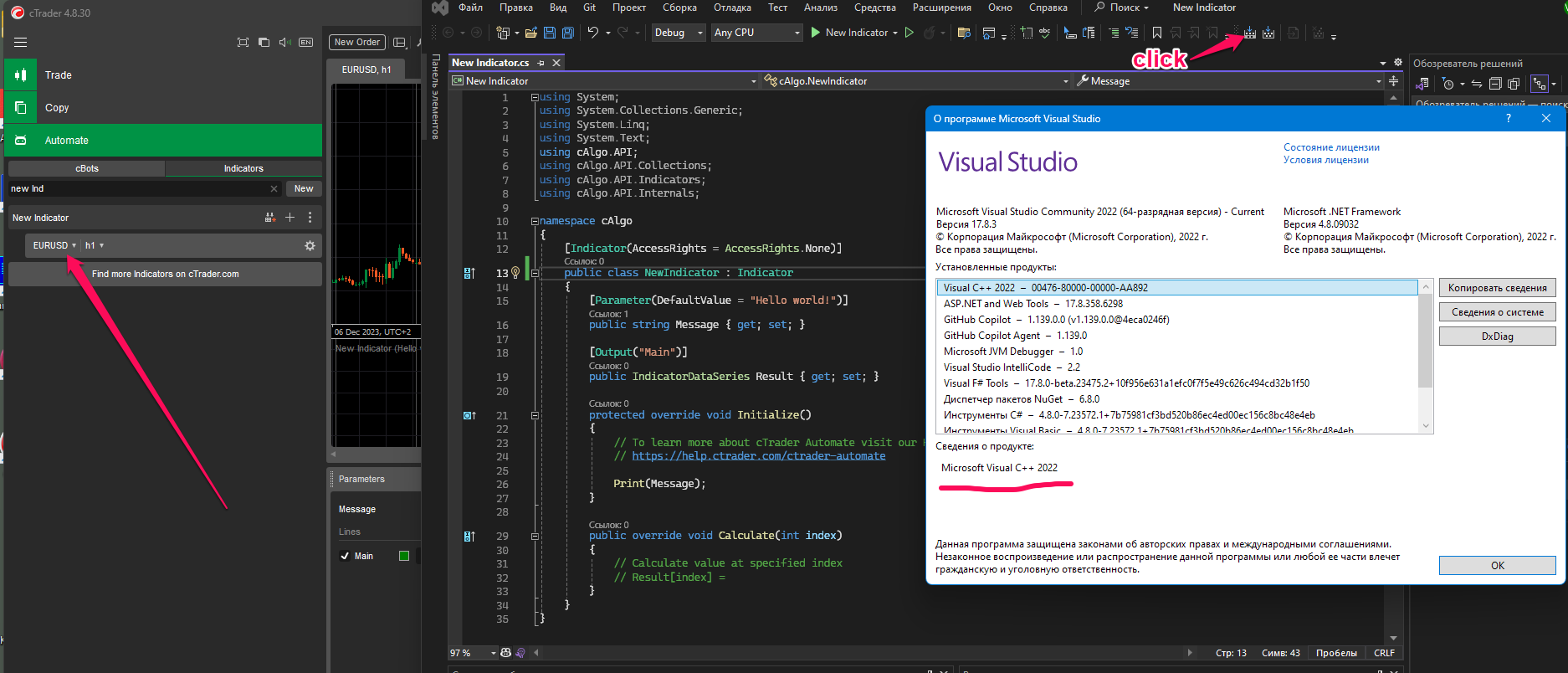Open the Debug configuration dropdown
Image resolution: width=1568 pixels, height=673 pixels.
(679, 33)
